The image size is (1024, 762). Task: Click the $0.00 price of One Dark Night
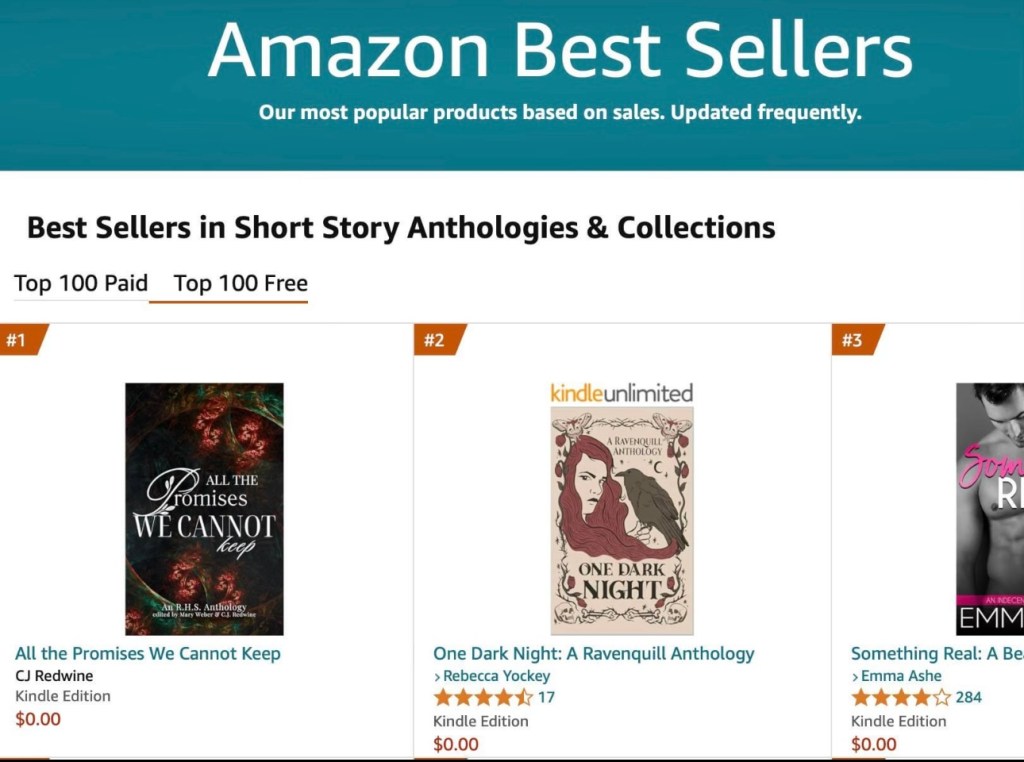pyautogui.click(x=455, y=744)
